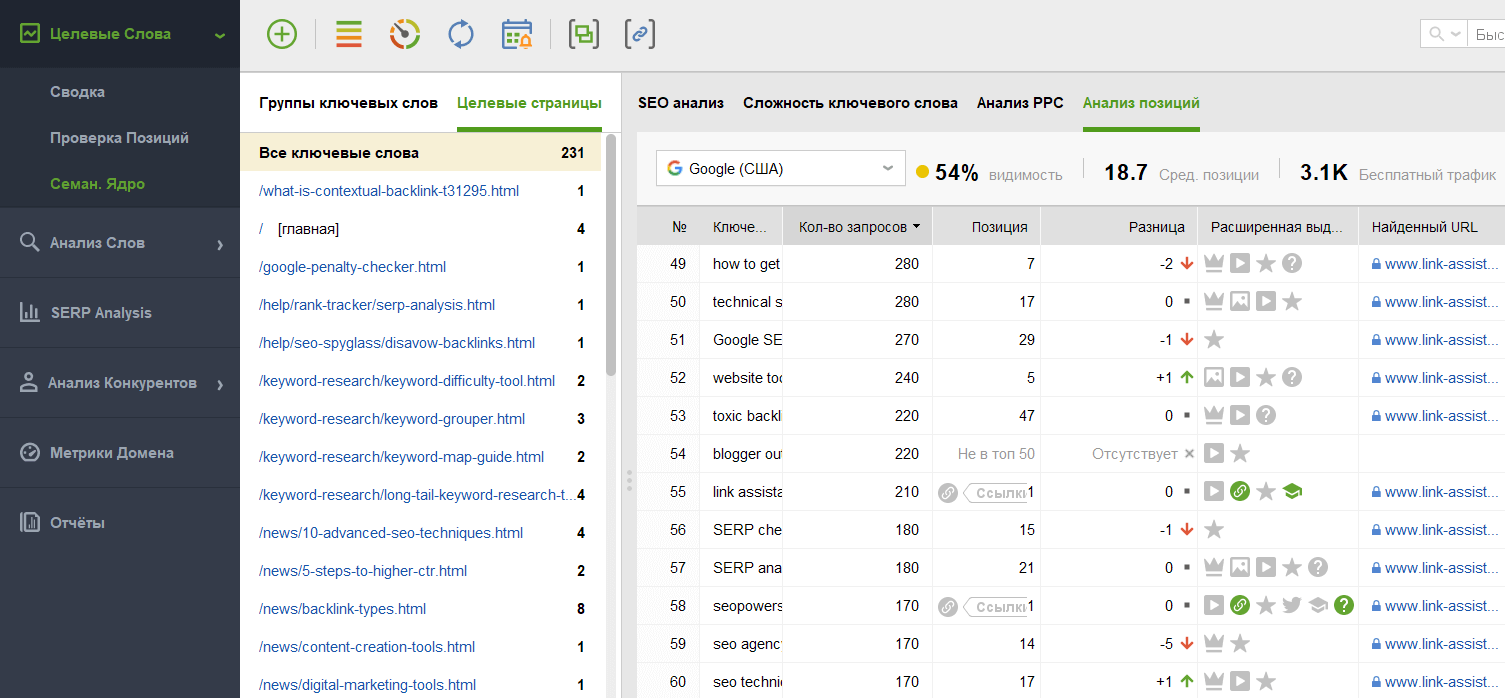Expand the Анализ Слов sidebar section

220,244
